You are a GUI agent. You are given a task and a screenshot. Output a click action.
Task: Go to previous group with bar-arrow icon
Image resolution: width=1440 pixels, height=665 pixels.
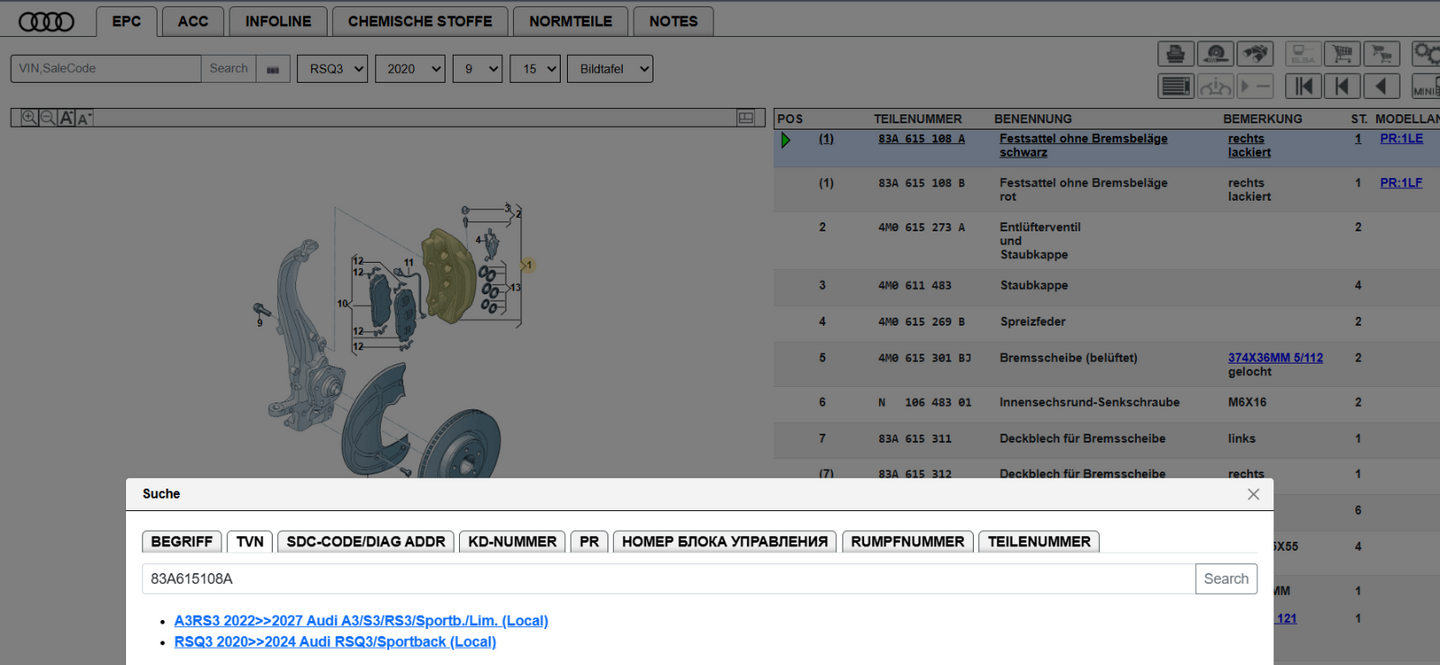[1342, 86]
